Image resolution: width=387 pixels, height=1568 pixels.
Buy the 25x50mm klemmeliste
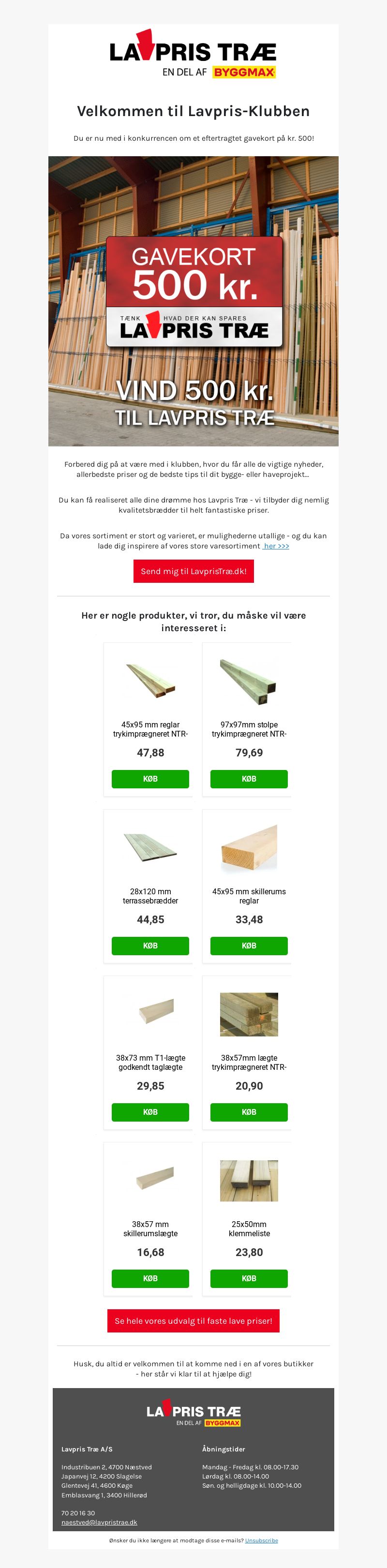249,1278
